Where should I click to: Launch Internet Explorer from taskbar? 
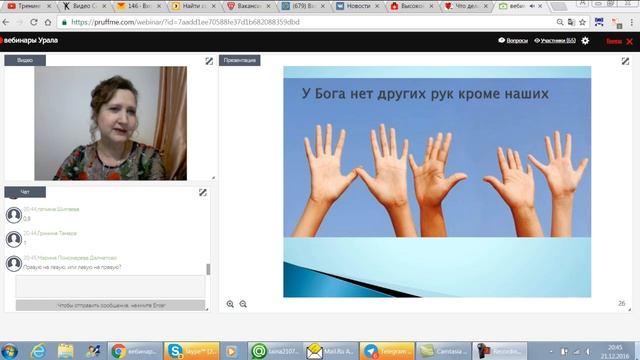tap(38, 351)
